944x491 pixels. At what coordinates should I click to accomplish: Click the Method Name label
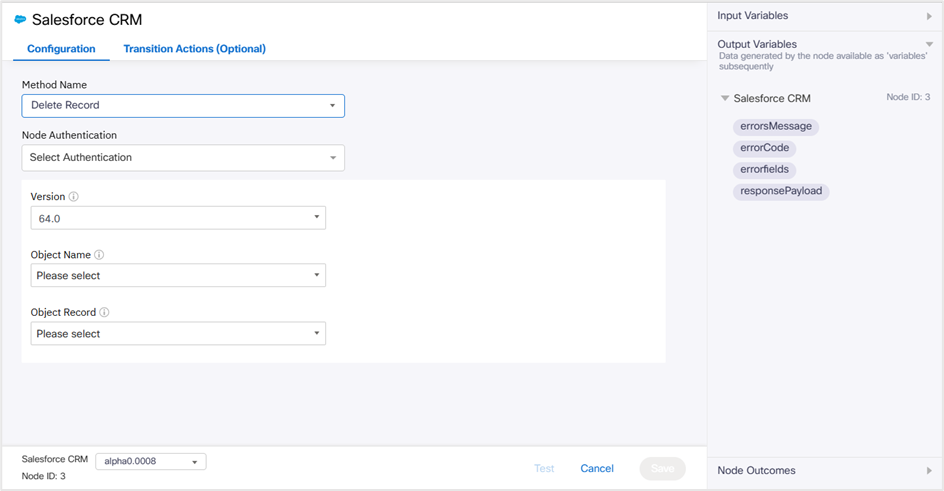coord(54,85)
